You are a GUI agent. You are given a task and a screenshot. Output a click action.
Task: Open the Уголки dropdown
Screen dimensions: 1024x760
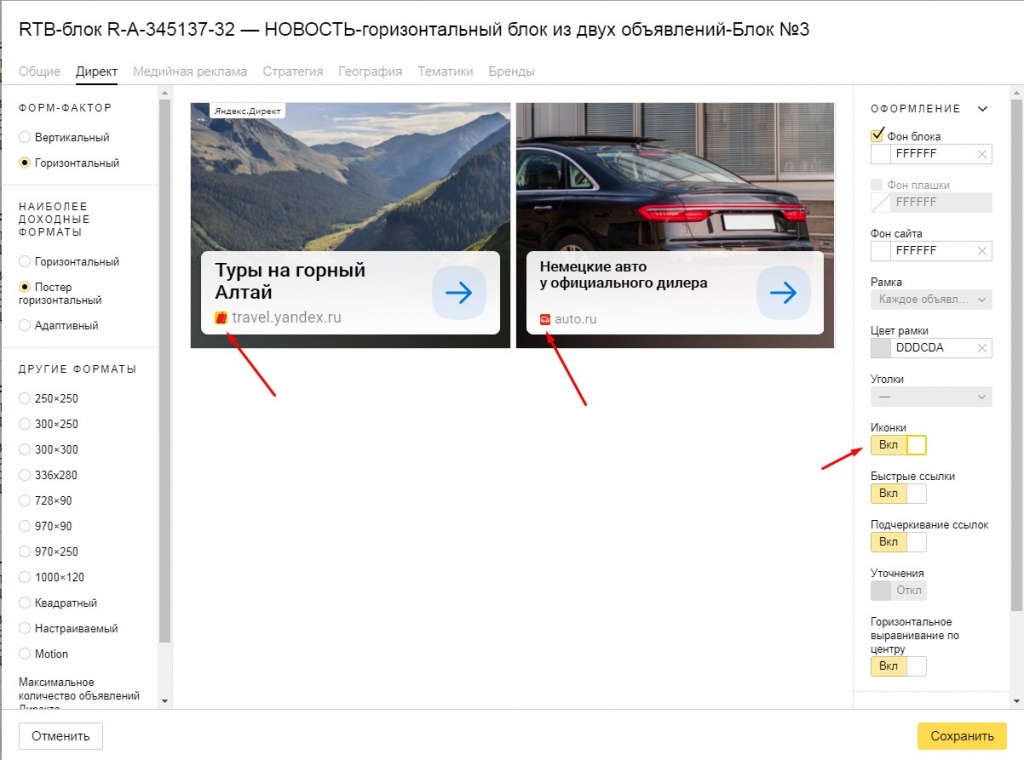[x=931, y=397]
